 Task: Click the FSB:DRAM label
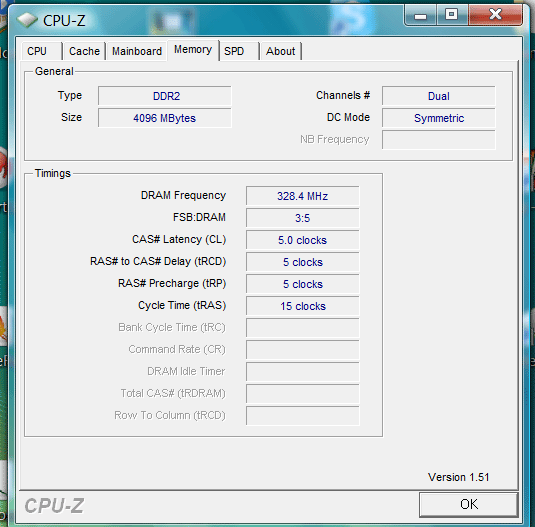(199, 217)
